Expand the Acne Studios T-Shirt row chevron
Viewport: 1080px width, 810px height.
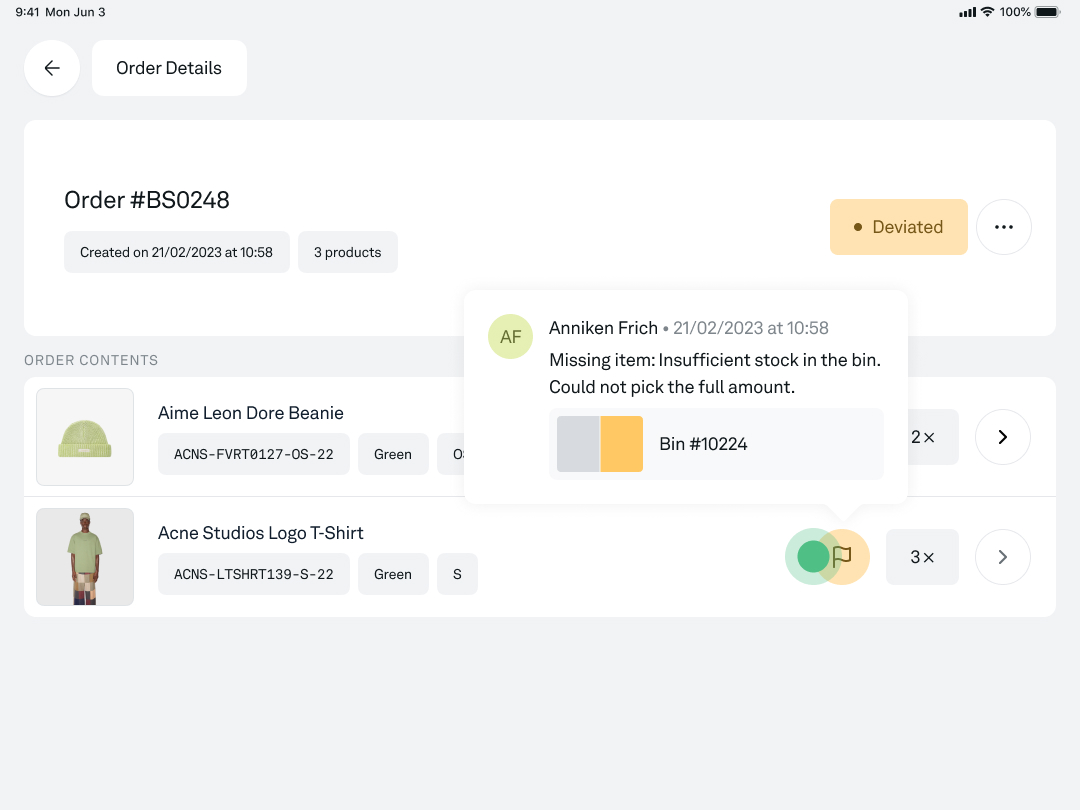click(x=1002, y=557)
